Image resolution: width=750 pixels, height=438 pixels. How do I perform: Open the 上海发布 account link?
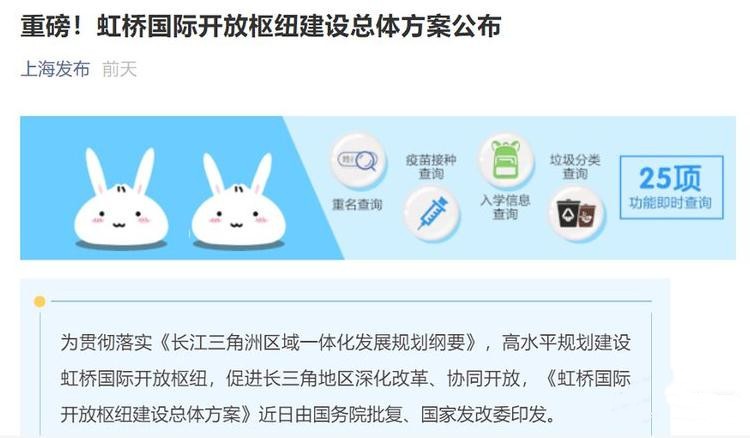pos(55,69)
